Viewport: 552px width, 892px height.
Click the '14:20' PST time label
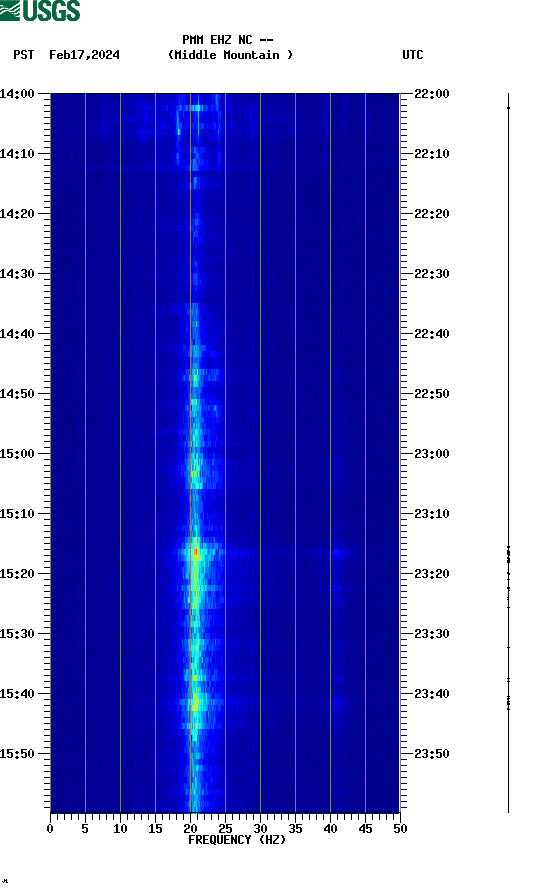coord(17,214)
